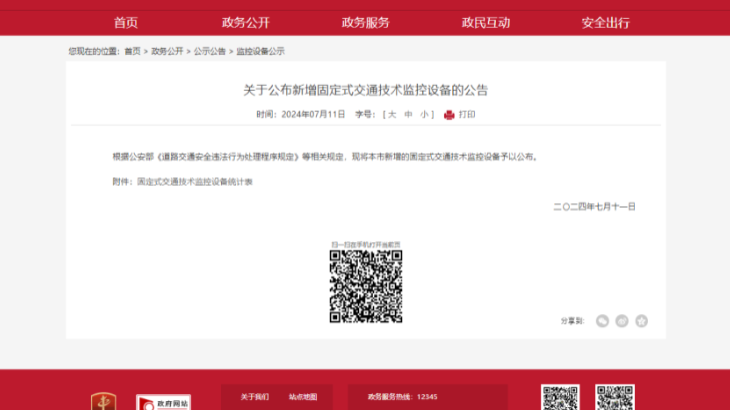Open the 政民互动 navigation menu
Screen dimensions: 730x410
[x=485, y=22]
